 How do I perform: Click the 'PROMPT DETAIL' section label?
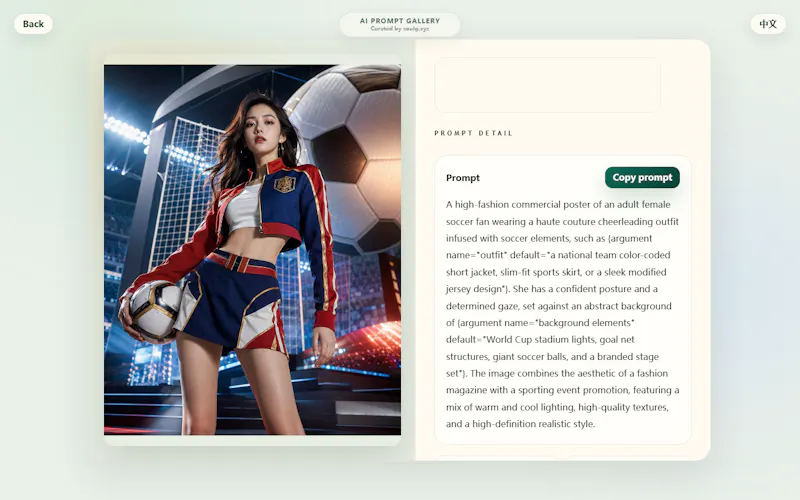pyautogui.click(x=473, y=133)
